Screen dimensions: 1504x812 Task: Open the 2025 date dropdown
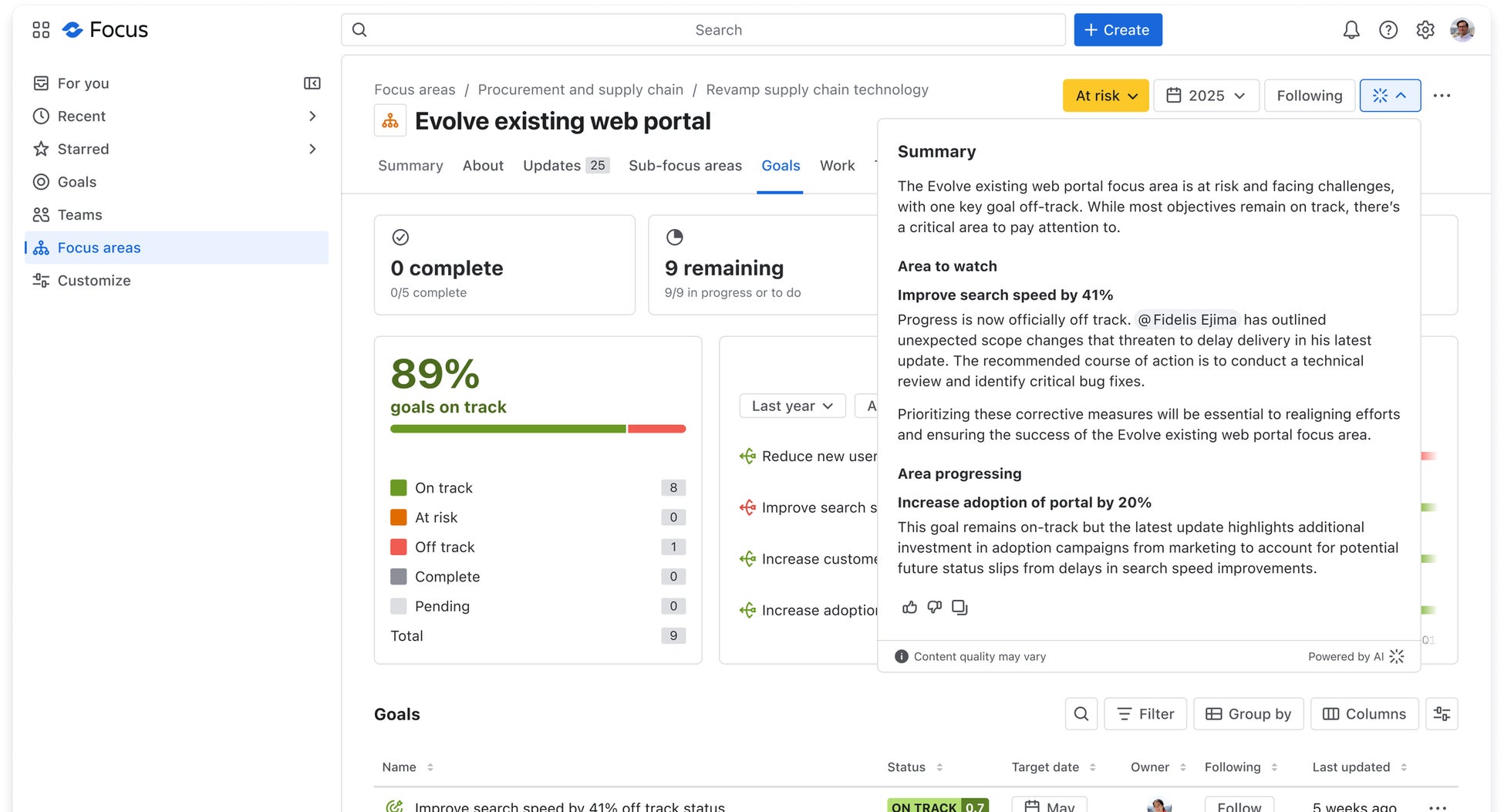1206,96
